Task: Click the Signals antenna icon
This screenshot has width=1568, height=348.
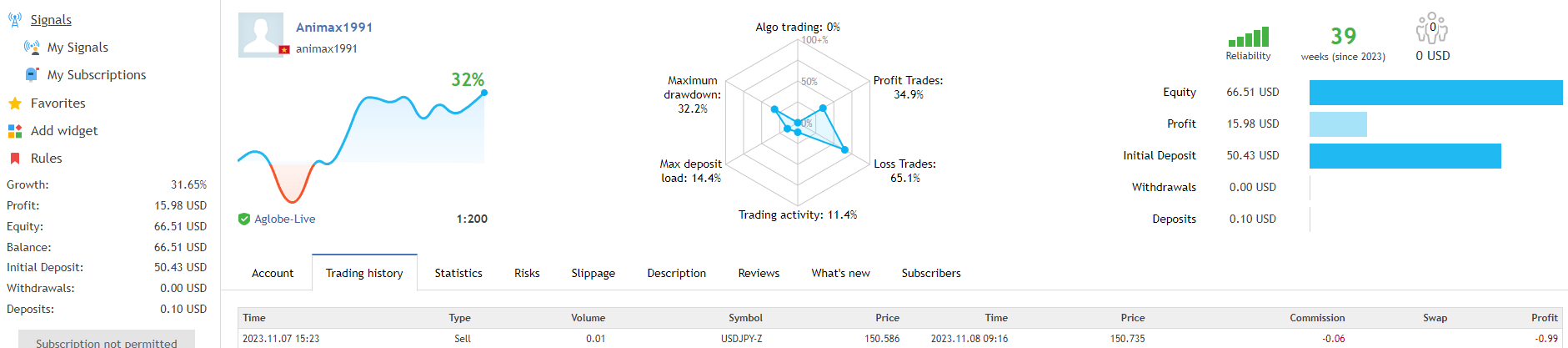Action: coord(14,19)
